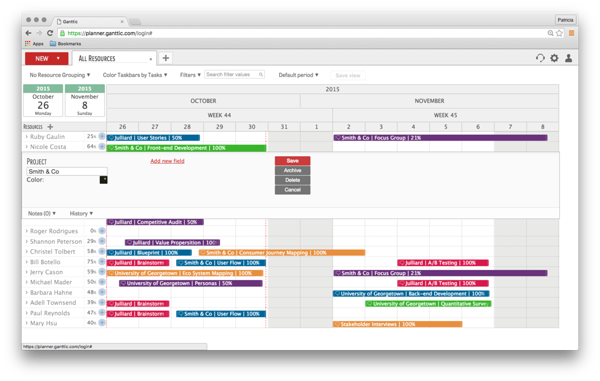
Task: Click the round plus icon beside Jerry Cason
Action: click(x=102, y=272)
